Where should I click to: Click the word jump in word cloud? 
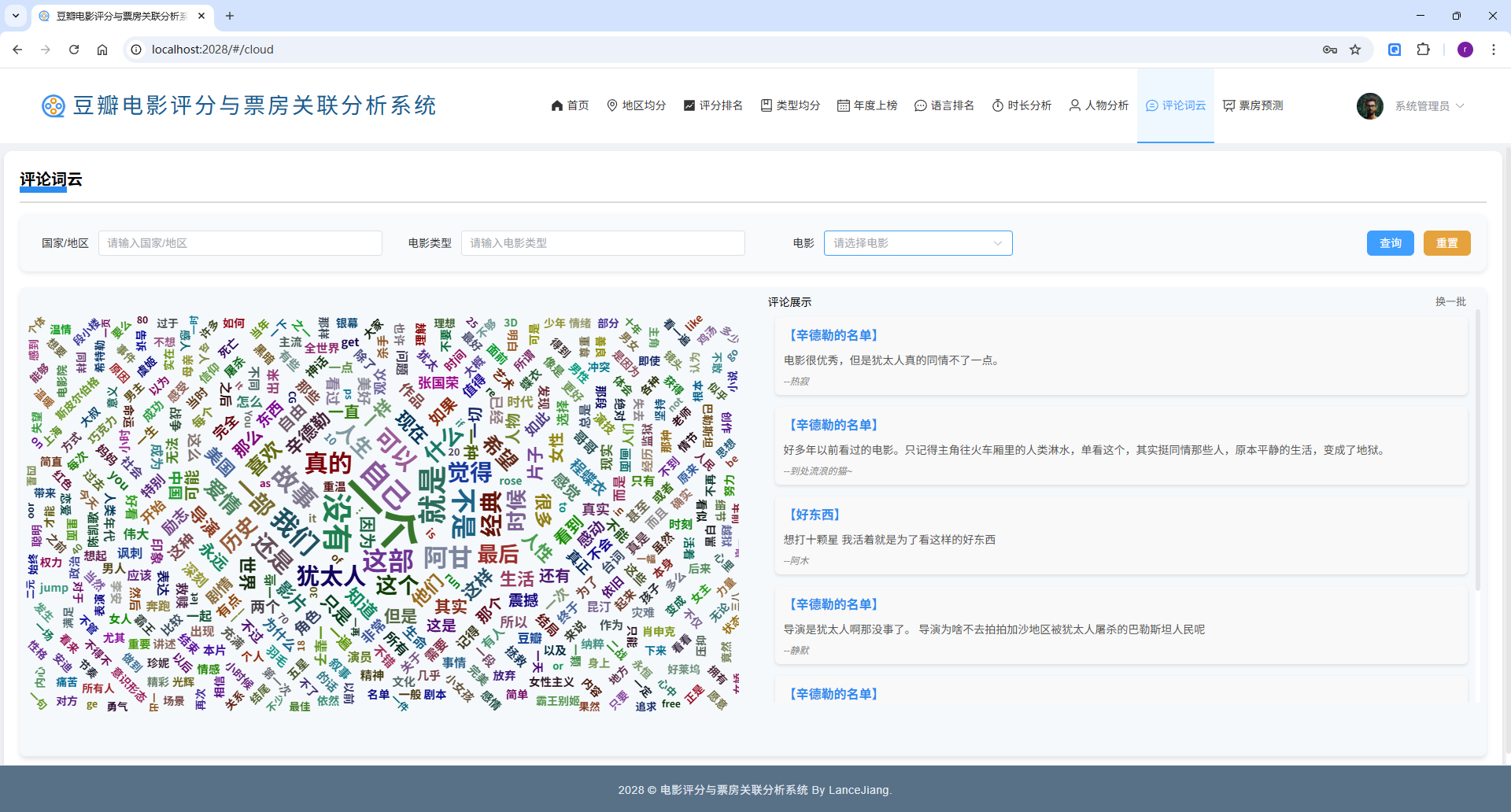(x=54, y=588)
